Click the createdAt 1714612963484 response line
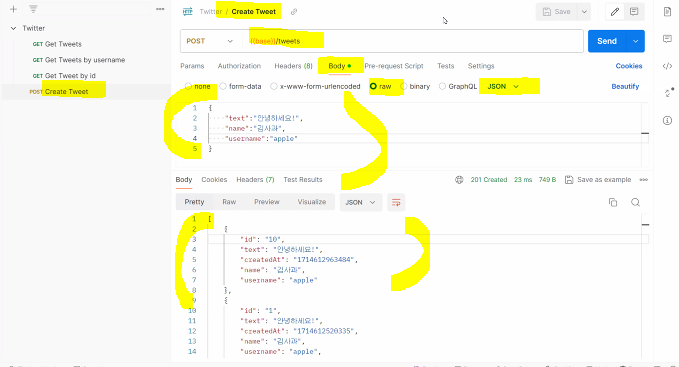This screenshot has width=679, height=367. 299,260
